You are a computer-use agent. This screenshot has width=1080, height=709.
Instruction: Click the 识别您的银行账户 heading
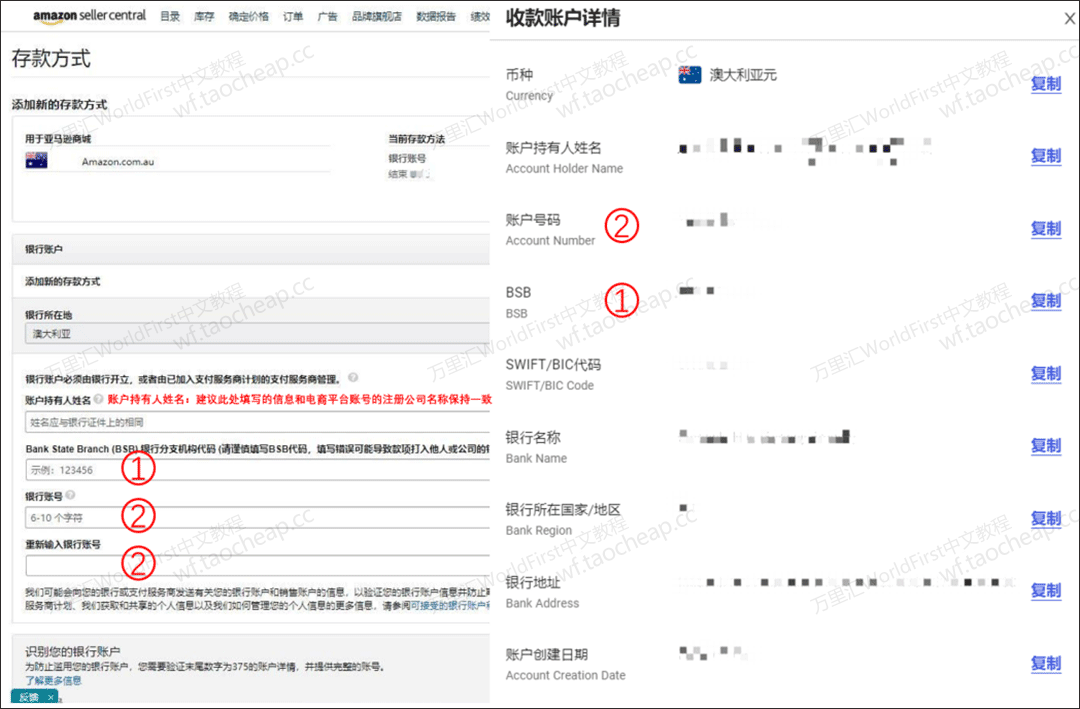coord(72,651)
